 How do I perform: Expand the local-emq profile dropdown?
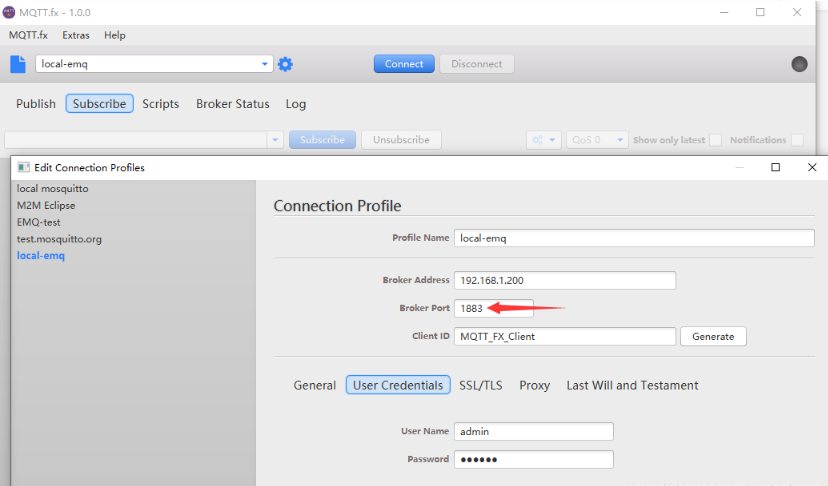(x=265, y=64)
